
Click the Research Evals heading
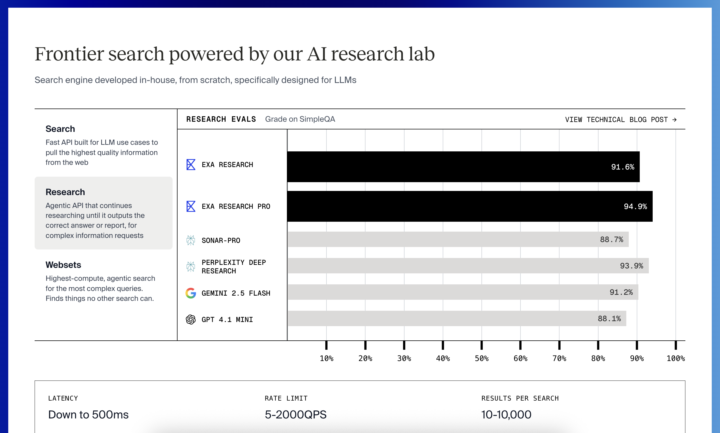point(221,119)
